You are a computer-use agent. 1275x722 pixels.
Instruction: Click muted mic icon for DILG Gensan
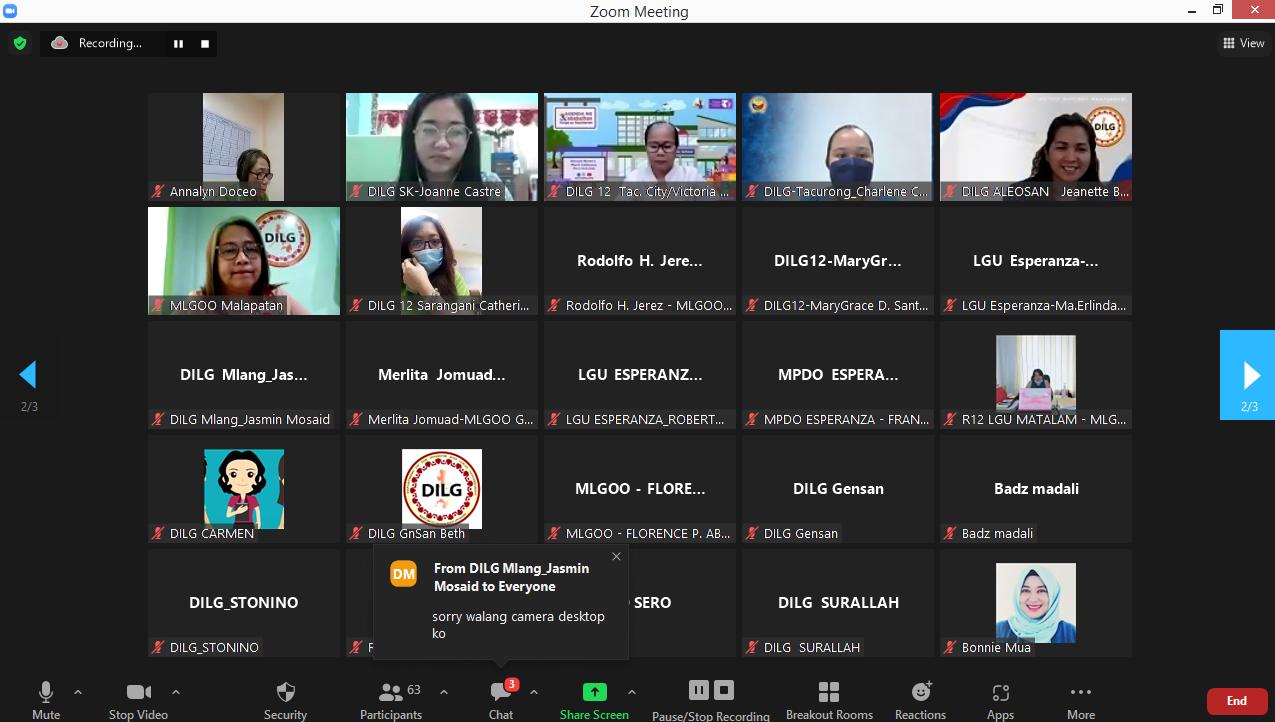[x=752, y=533]
